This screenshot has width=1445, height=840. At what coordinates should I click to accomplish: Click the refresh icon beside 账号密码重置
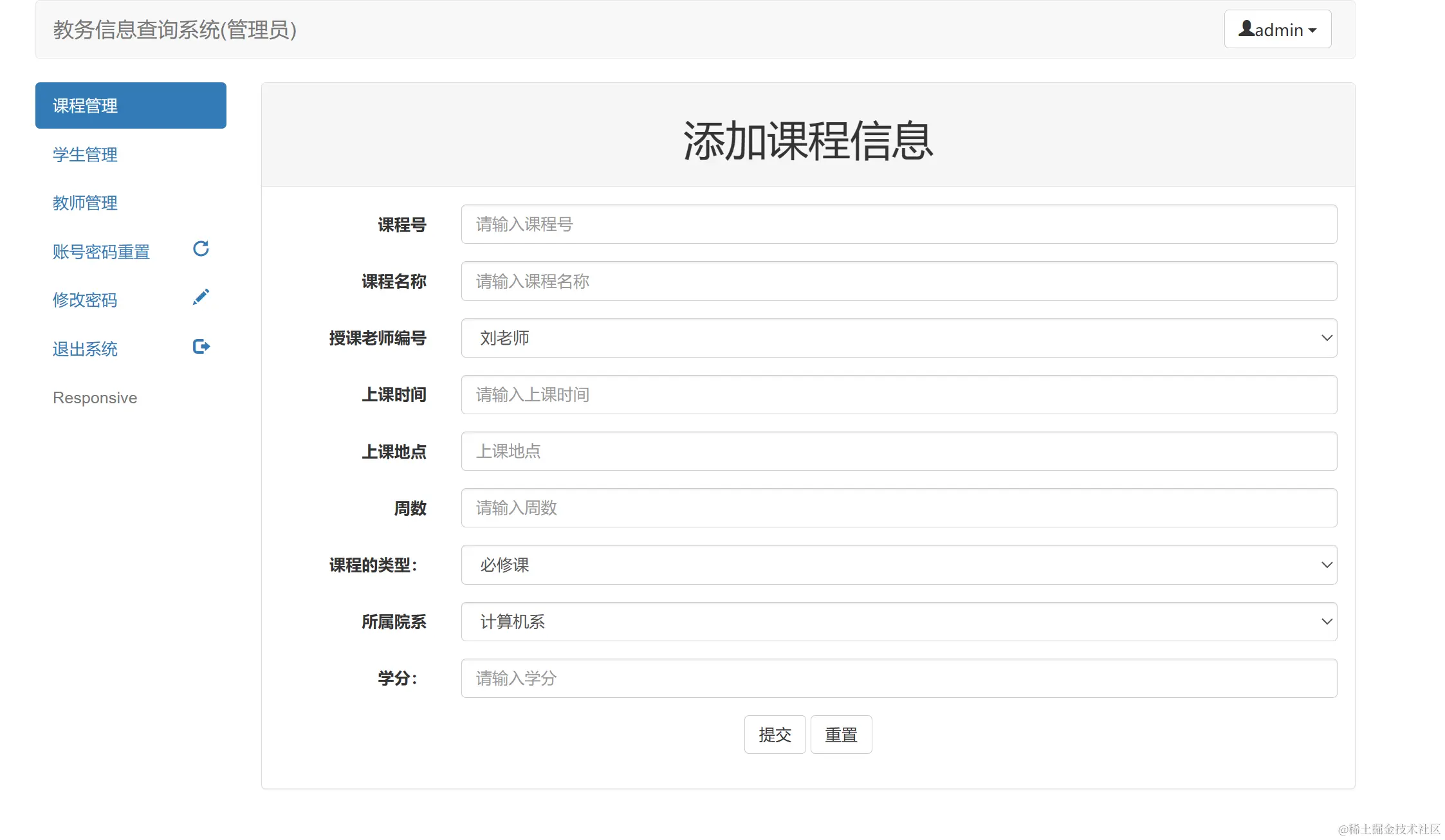[201, 249]
